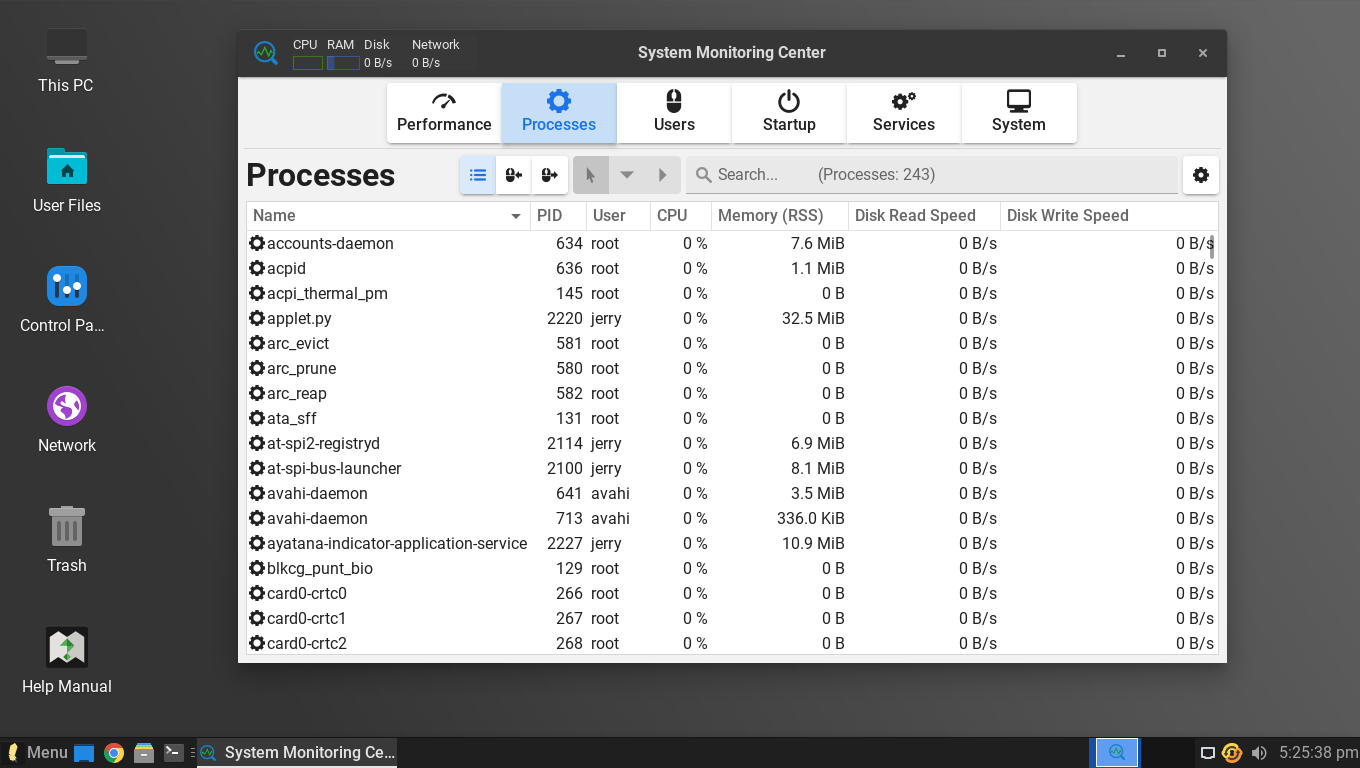1360x768 pixels.
Task: Open User Files desktop folder
Action: point(66,180)
